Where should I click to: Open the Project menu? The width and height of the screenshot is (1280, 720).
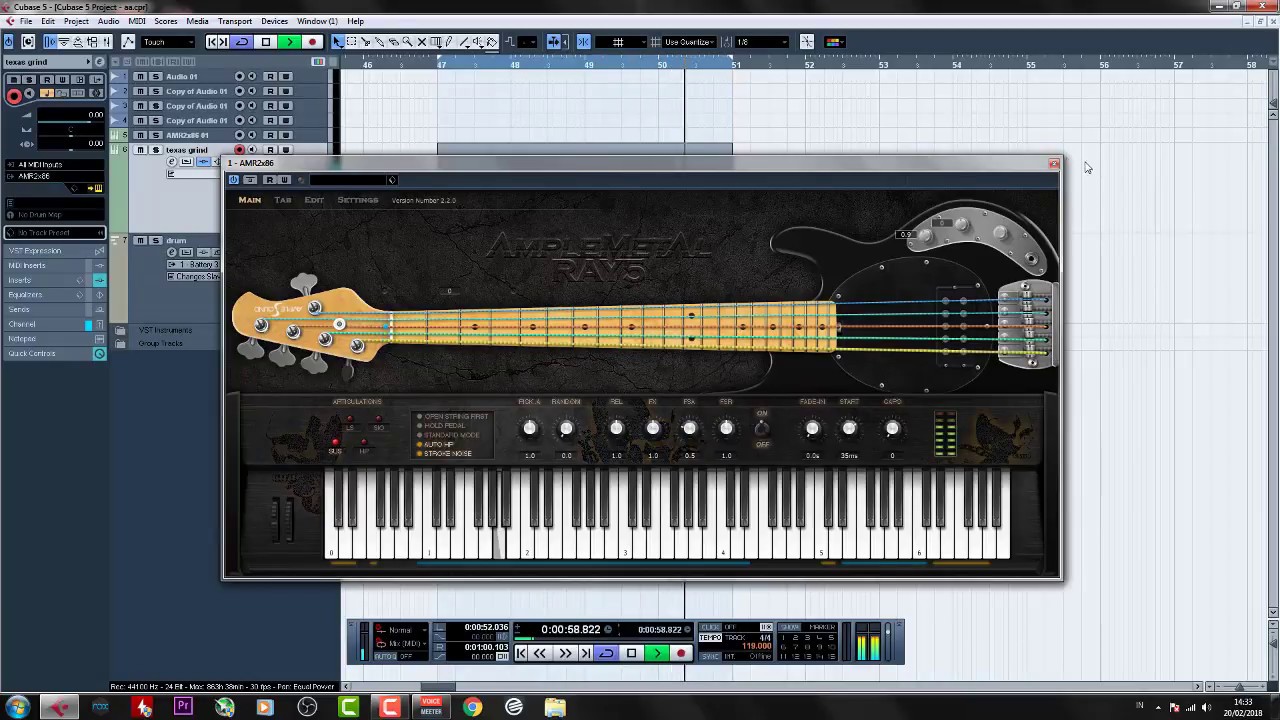click(76, 21)
